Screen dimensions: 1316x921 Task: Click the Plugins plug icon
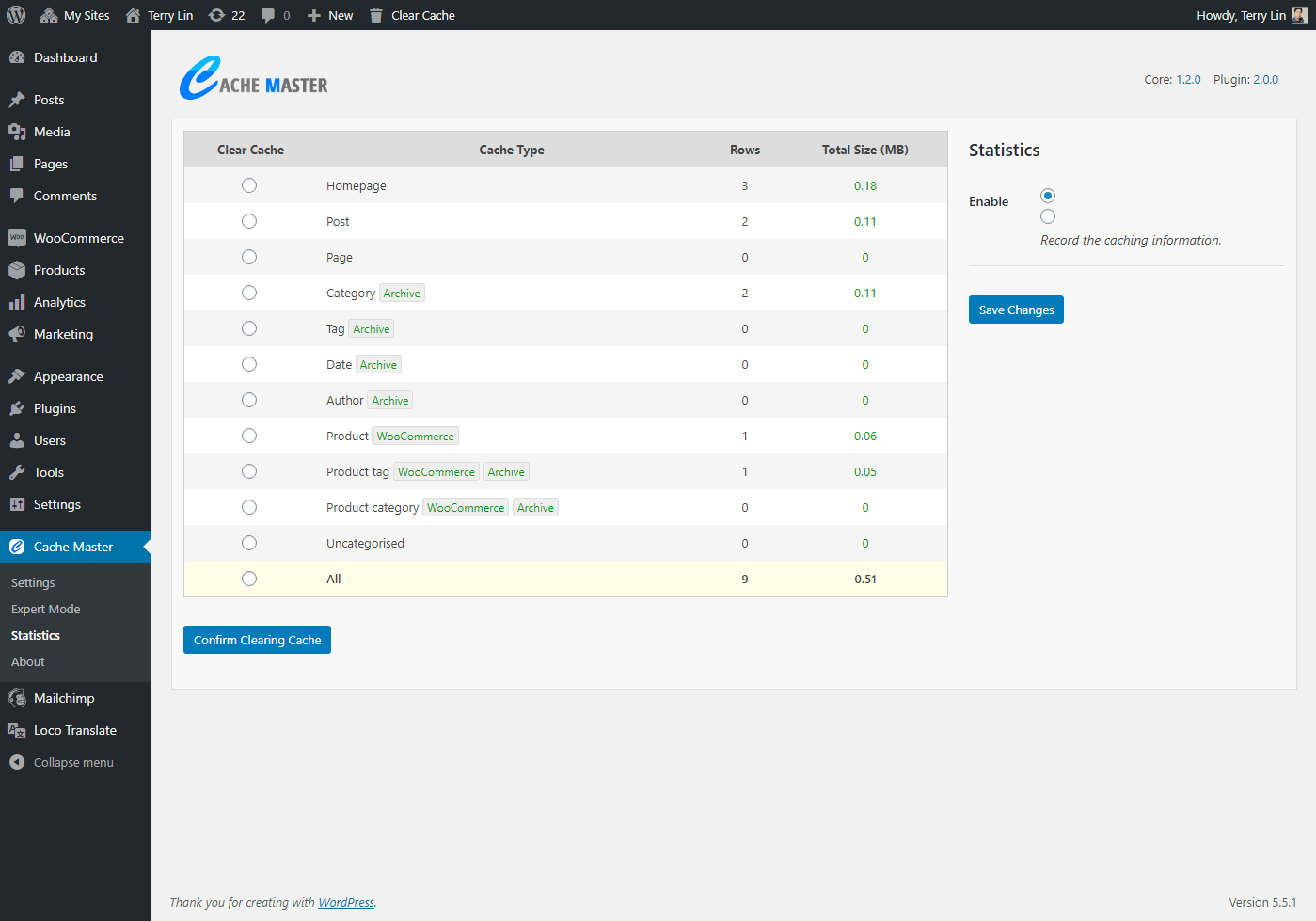click(17, 408)
